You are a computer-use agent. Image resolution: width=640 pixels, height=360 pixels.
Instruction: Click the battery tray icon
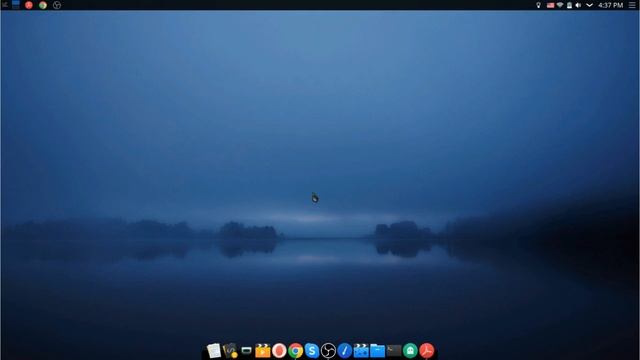569,5
